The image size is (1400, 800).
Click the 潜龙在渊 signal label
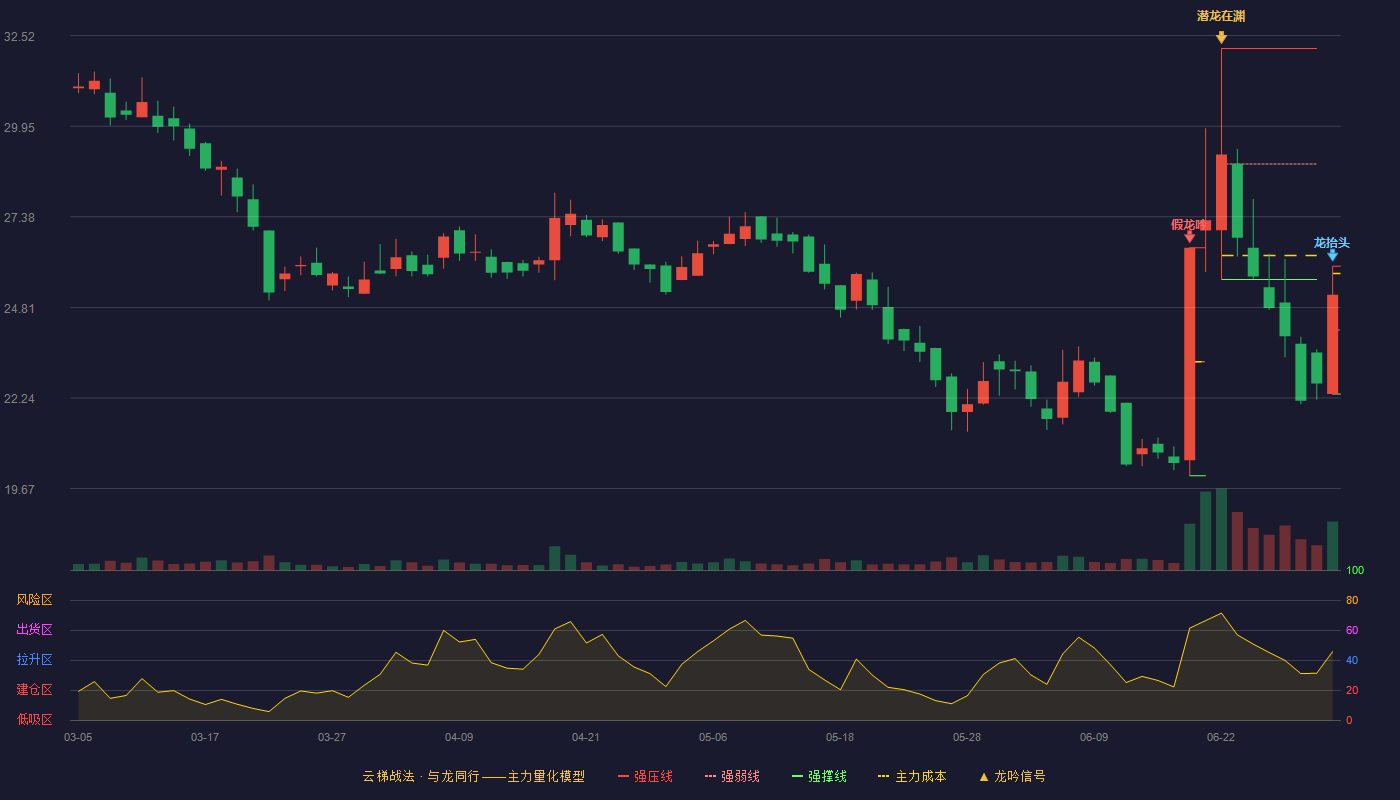click(1221, 16)
